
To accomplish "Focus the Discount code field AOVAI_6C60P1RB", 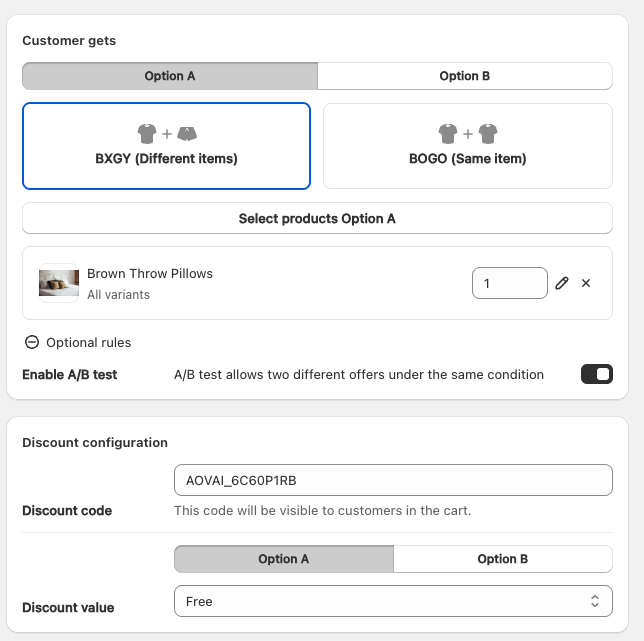I will point(392,480).
